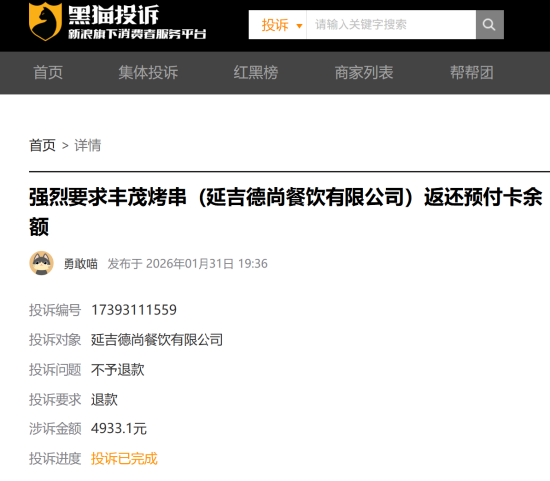Click the 投诉进度 label
550x481 pixels.
click(x=55, y=459)
